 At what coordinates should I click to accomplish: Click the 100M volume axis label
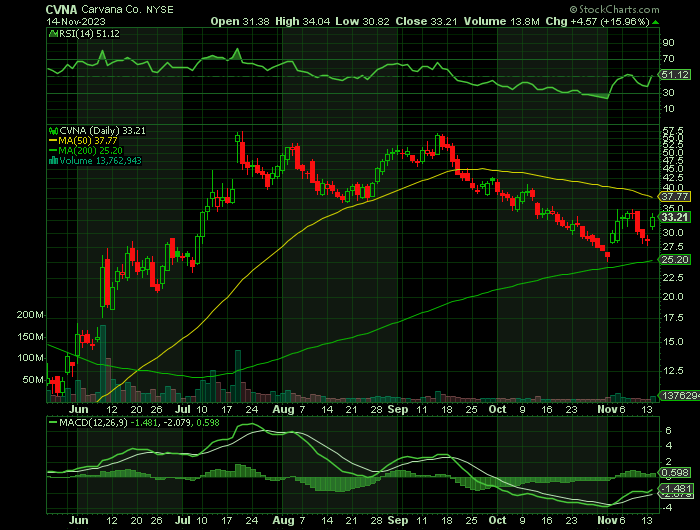pos(30,358)
